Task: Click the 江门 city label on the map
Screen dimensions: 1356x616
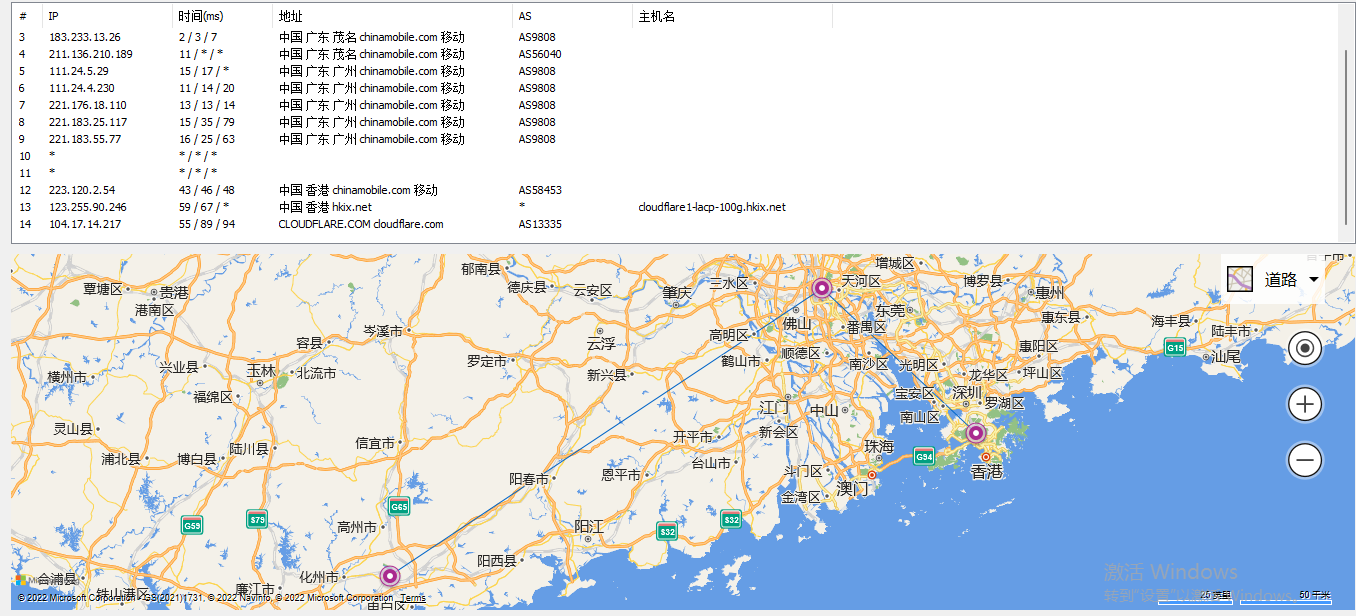Action: 775,407
